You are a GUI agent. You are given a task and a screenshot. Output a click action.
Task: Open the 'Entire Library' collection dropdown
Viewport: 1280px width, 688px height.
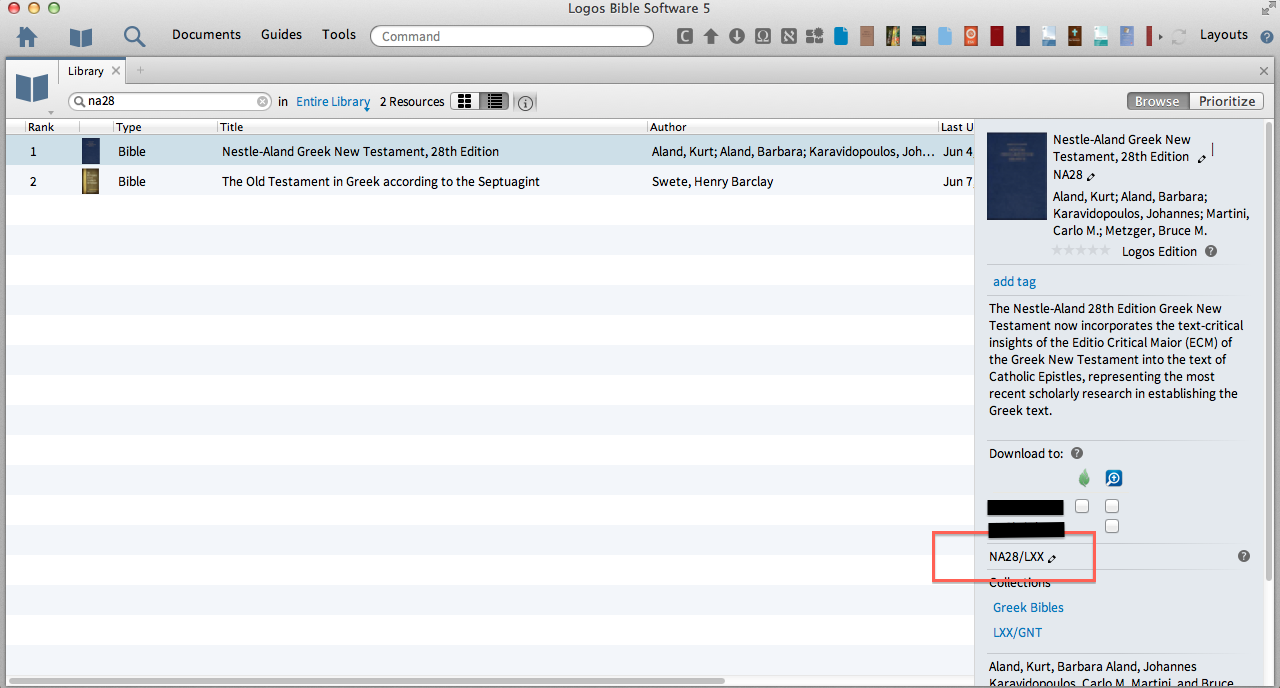[x=333, y=102]
